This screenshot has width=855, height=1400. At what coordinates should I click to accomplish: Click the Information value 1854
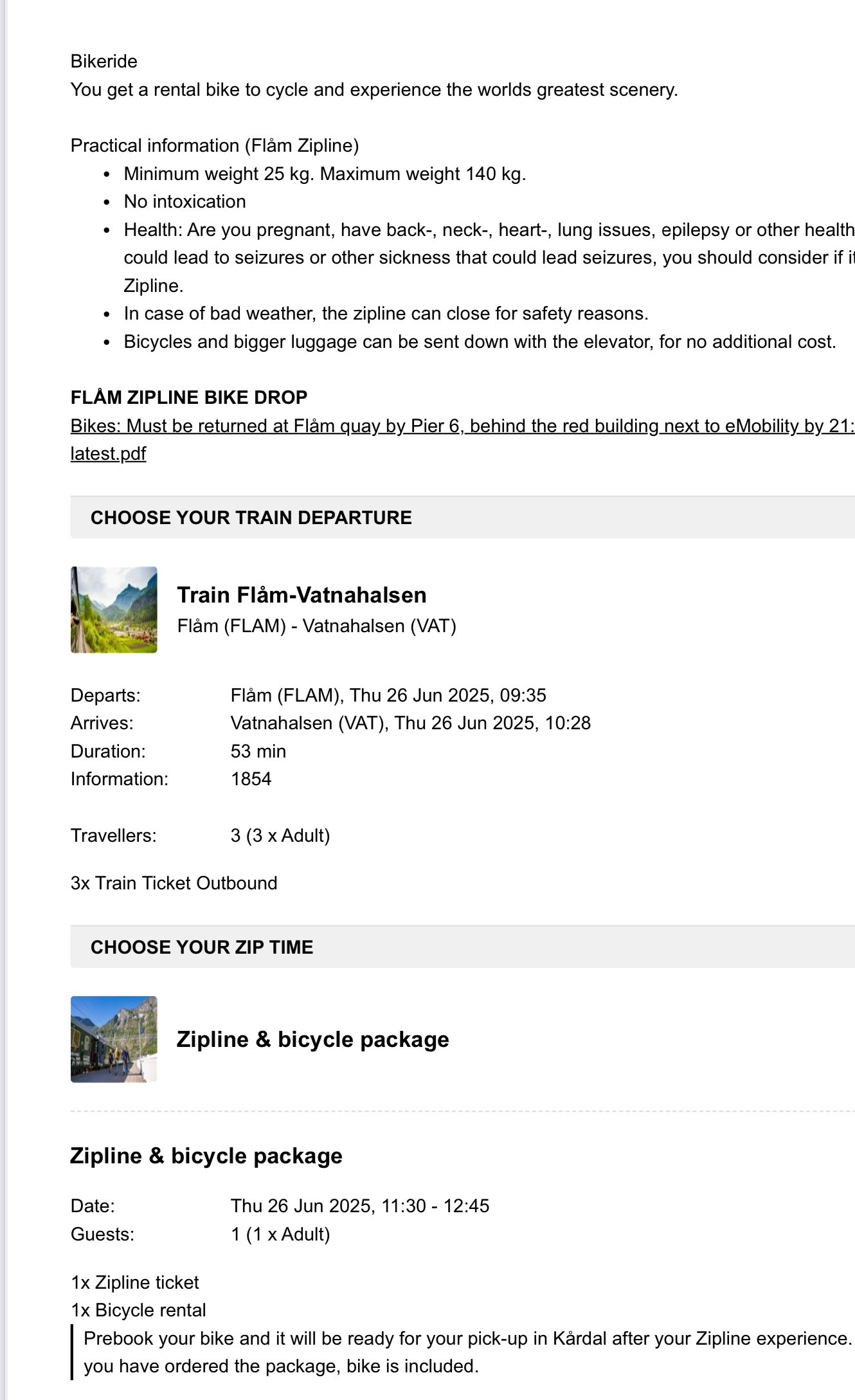click(x=251, y=779)
